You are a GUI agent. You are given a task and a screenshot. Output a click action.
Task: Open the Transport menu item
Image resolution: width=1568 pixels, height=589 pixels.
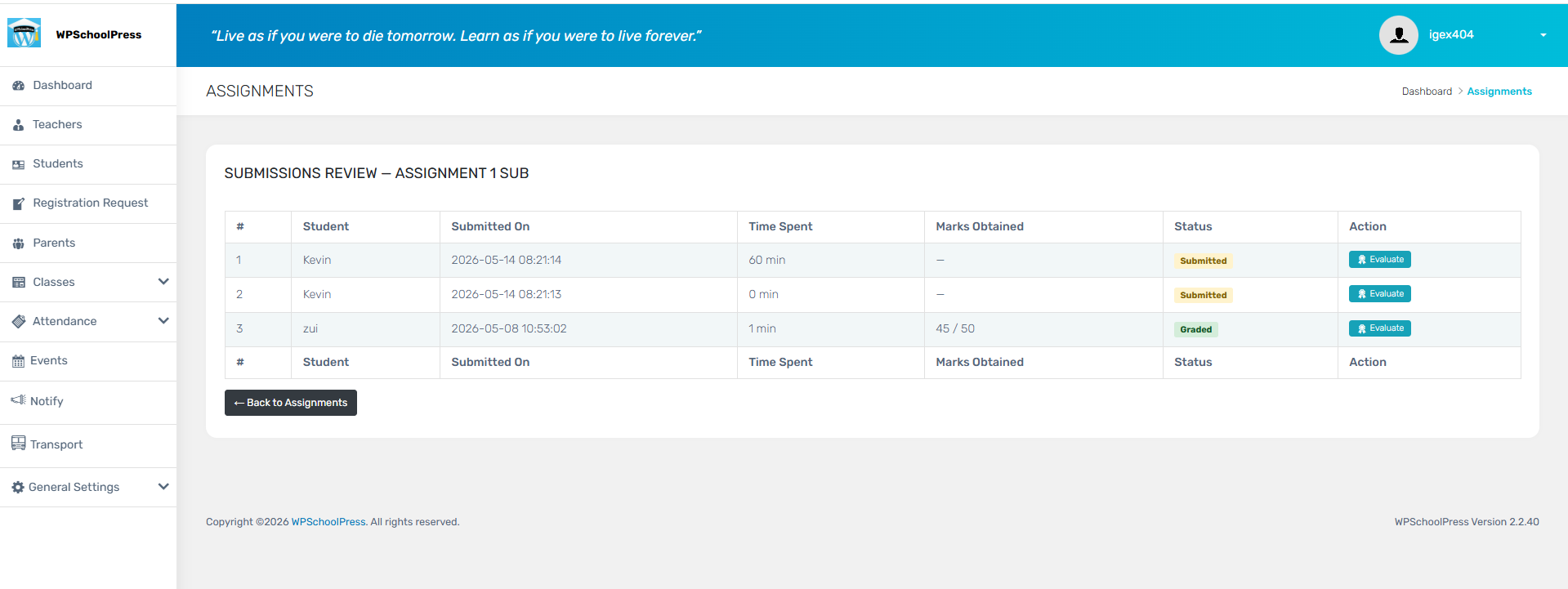(x=88, y=445)
